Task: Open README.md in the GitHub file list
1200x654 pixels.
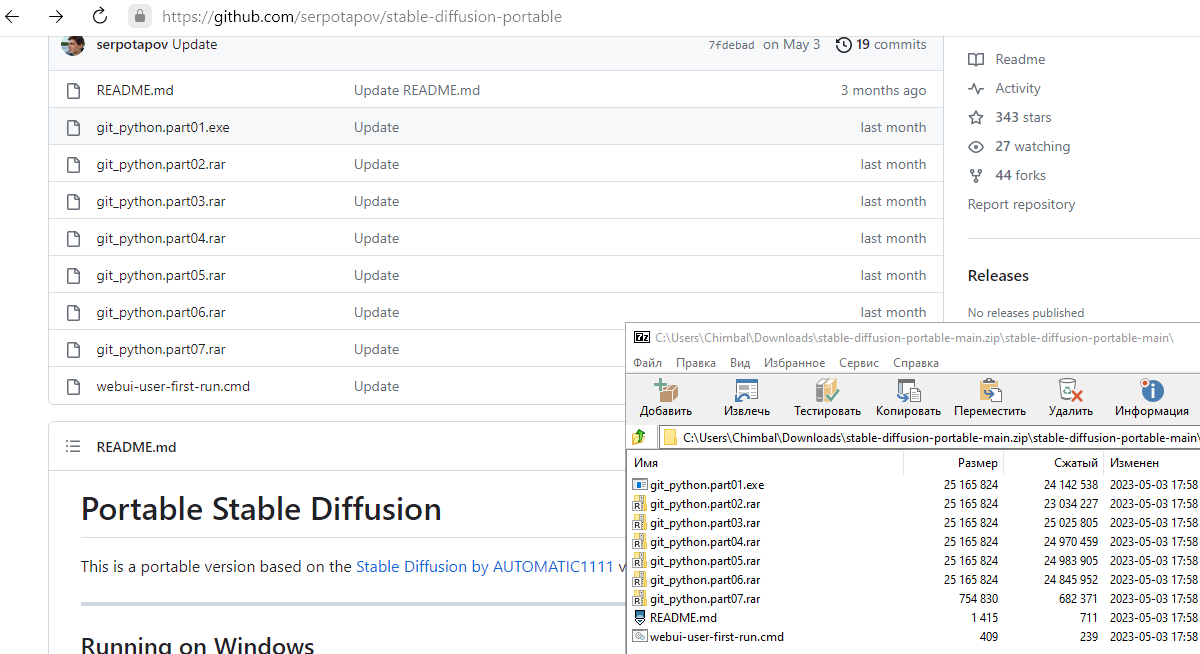Action: pyautogui.click(x=135, y=90)
